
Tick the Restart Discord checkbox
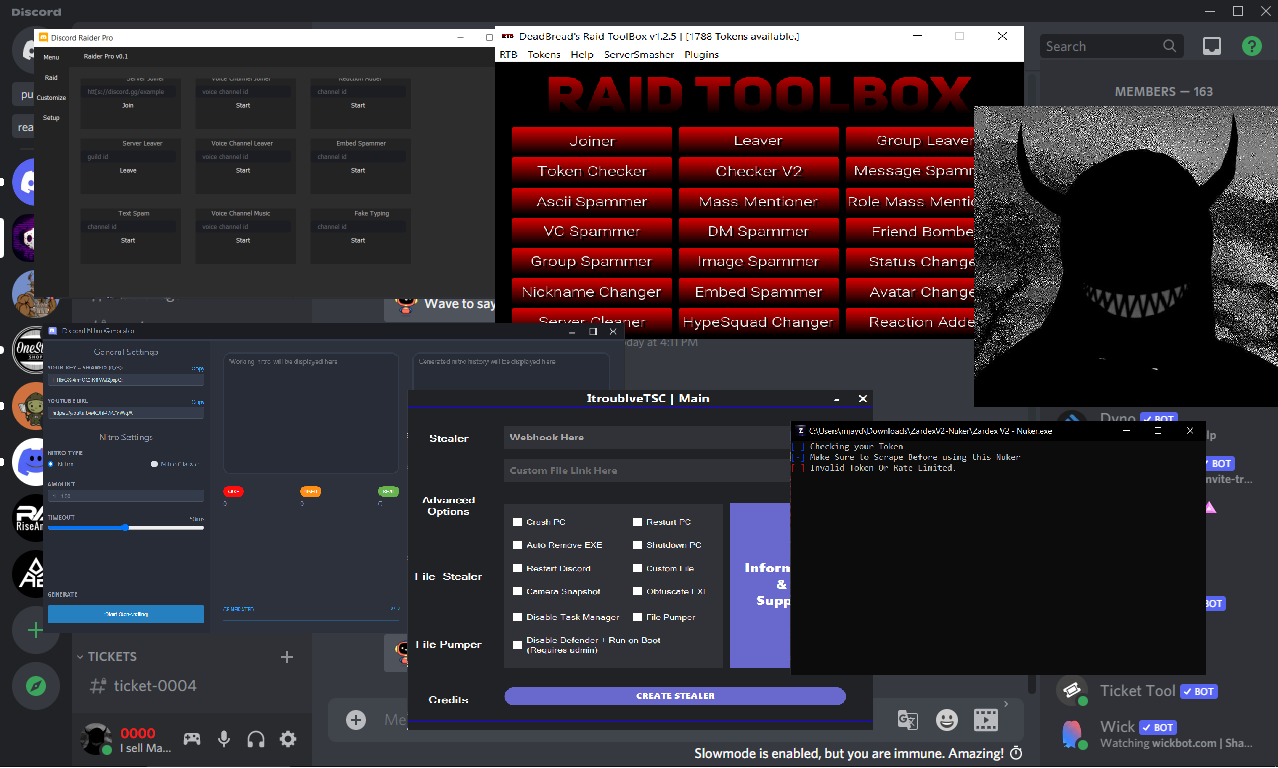pos(517,568)
